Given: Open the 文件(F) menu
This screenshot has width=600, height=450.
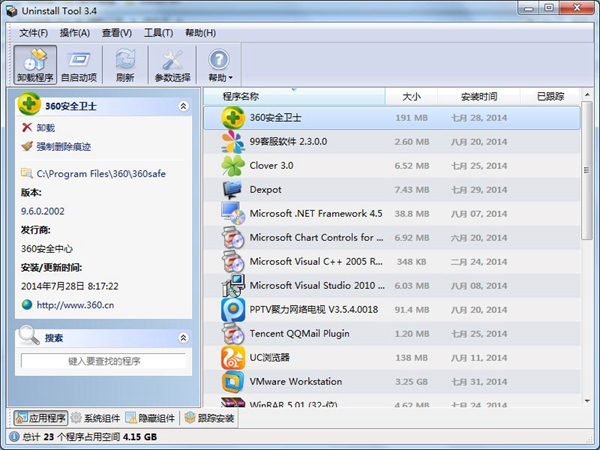Looking at the screenshot, I should point(34,33).
